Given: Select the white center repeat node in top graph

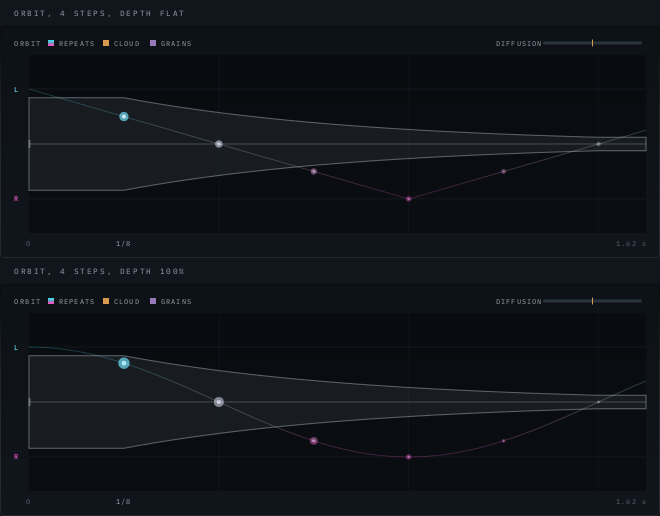Looking at the screenshot, I should tap(219, 144).
